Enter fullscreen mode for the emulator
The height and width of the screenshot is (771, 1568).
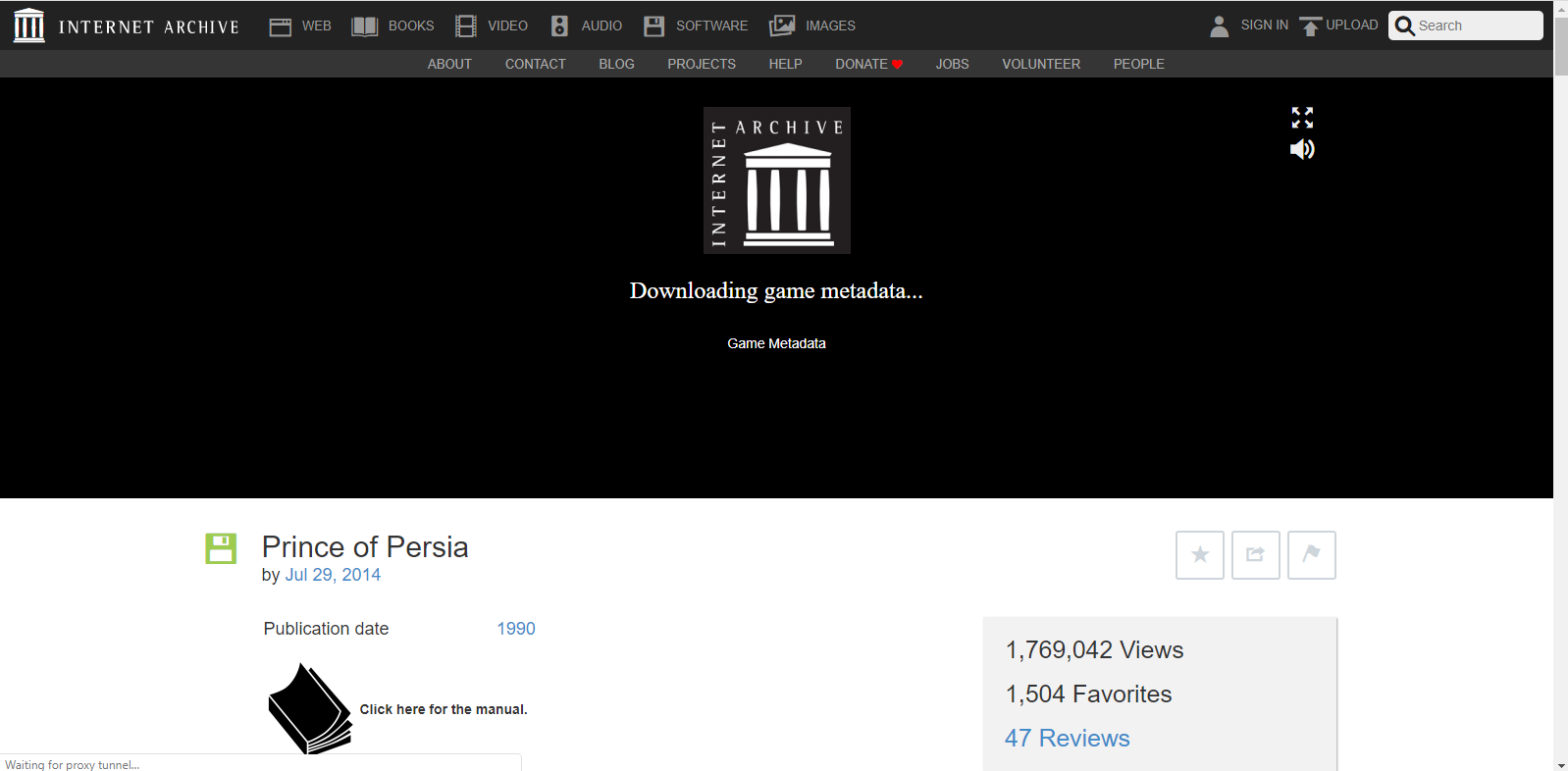pos(1302,118)
